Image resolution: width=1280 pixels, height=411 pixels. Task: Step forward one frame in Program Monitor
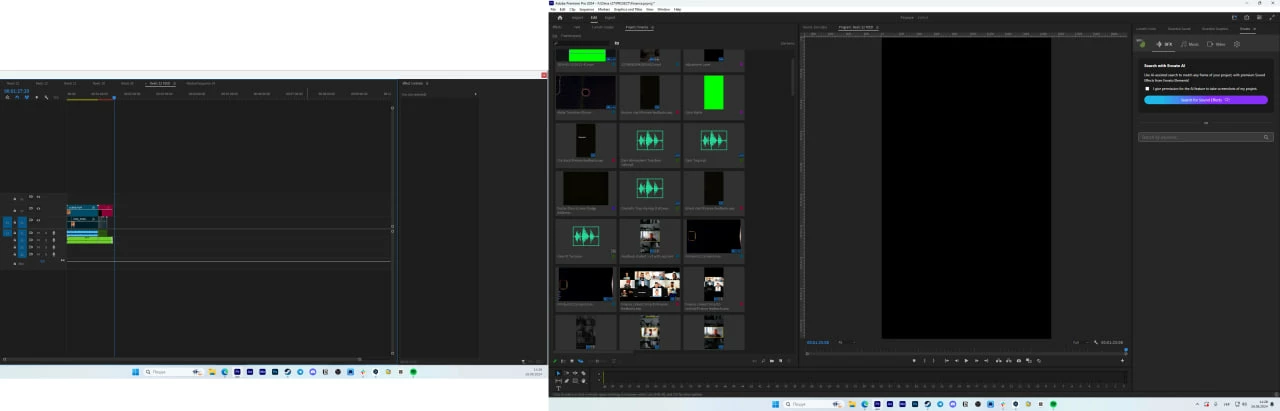[x=976, y=361]
